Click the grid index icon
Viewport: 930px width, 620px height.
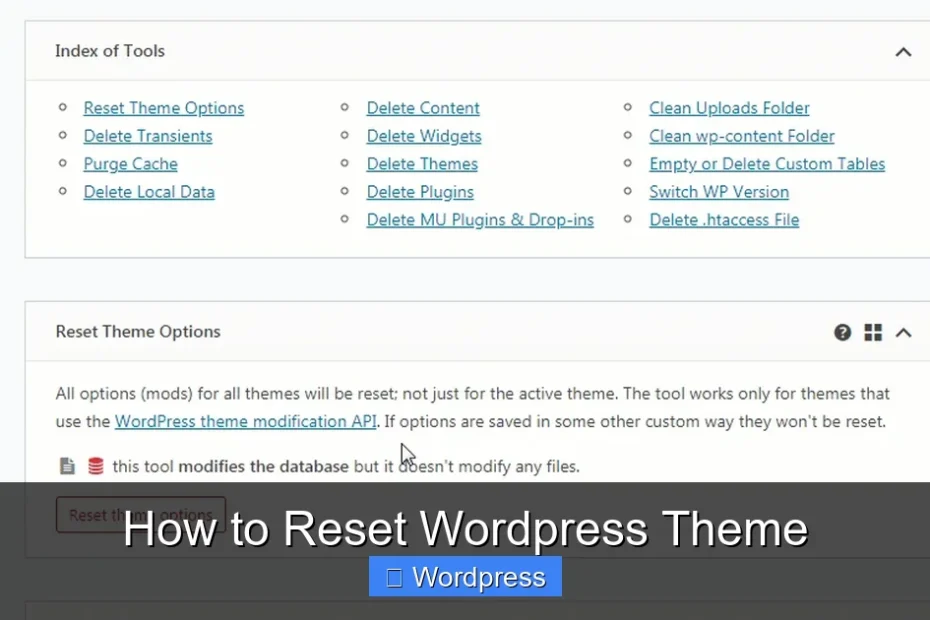[872, 332]
